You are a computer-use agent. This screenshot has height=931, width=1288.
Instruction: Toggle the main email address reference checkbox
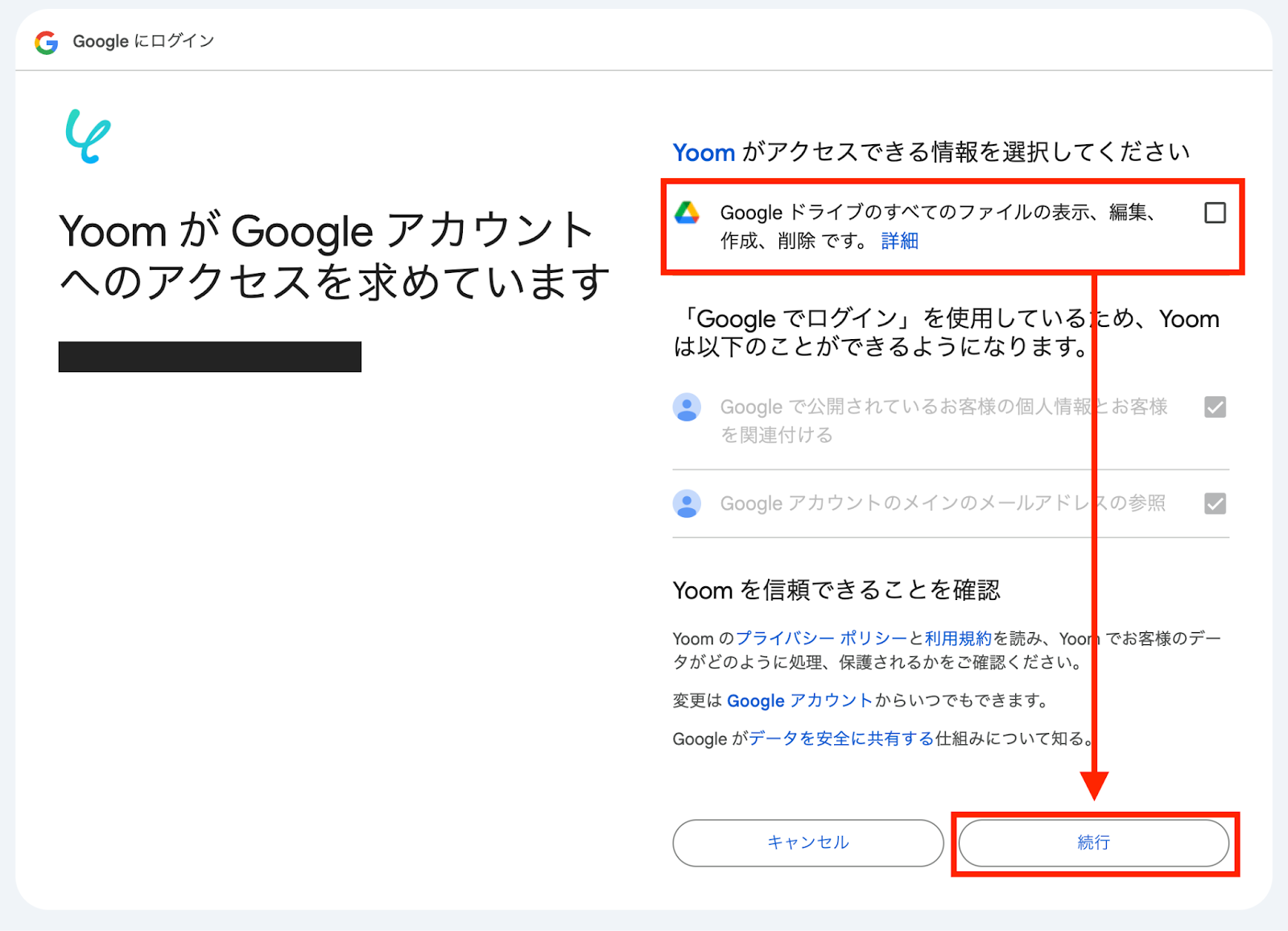click(1215, 503)
